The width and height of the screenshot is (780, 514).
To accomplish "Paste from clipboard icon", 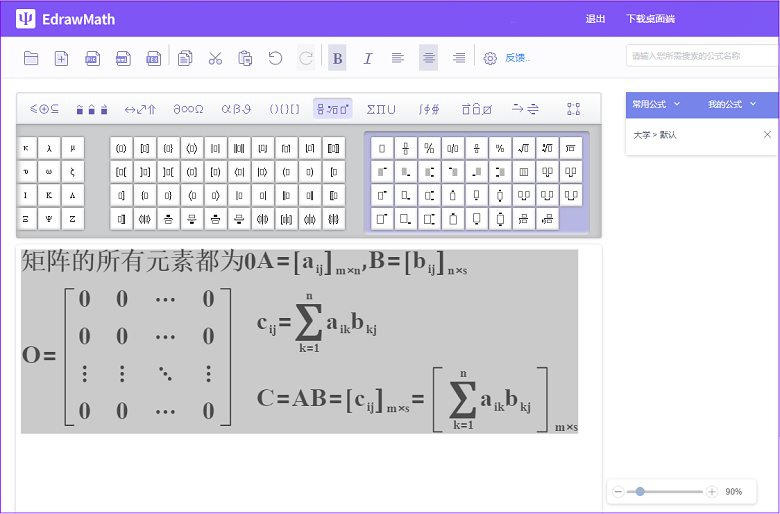I will (x=245, y=58).
